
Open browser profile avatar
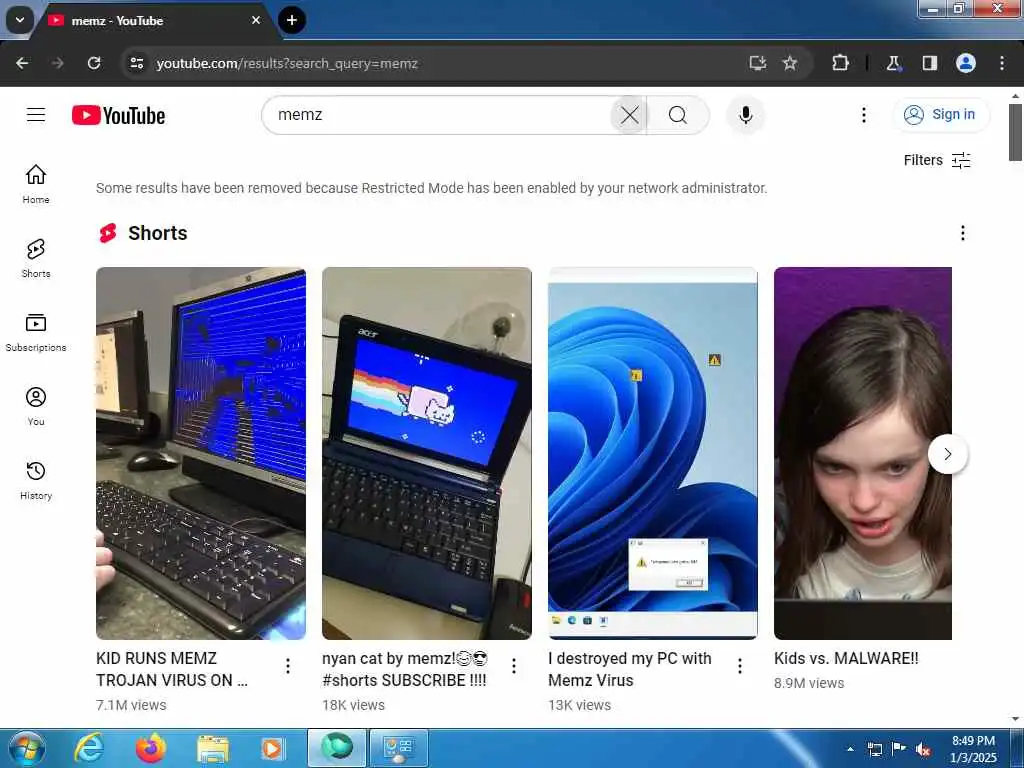(x=965, y=63)
